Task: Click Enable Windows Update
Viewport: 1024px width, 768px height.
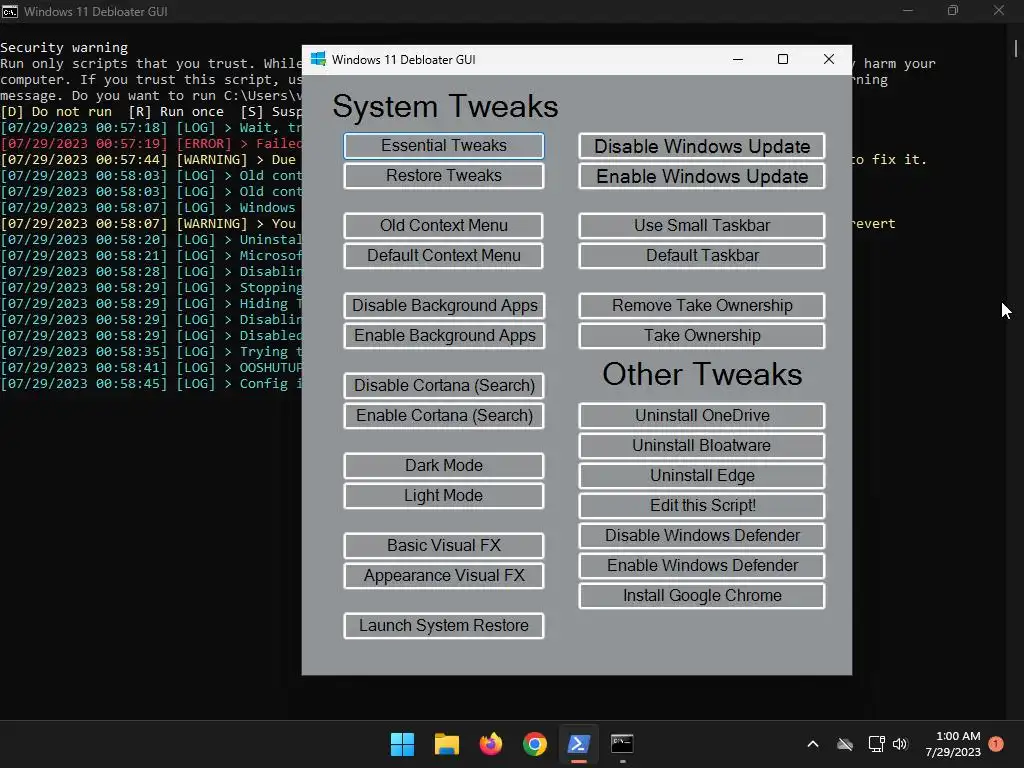Action: point(702,176)
